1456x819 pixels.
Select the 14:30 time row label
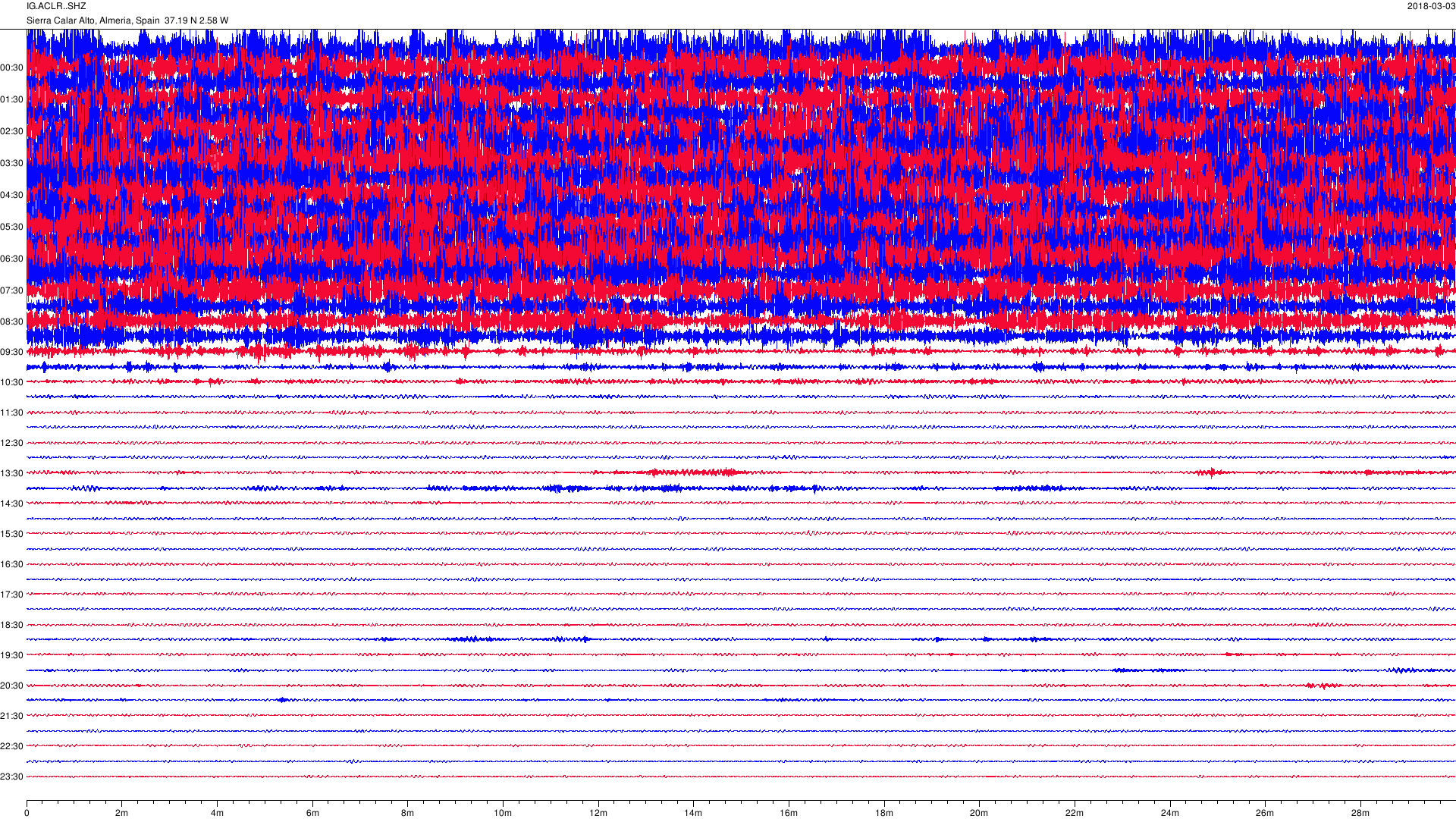point(12,504)
